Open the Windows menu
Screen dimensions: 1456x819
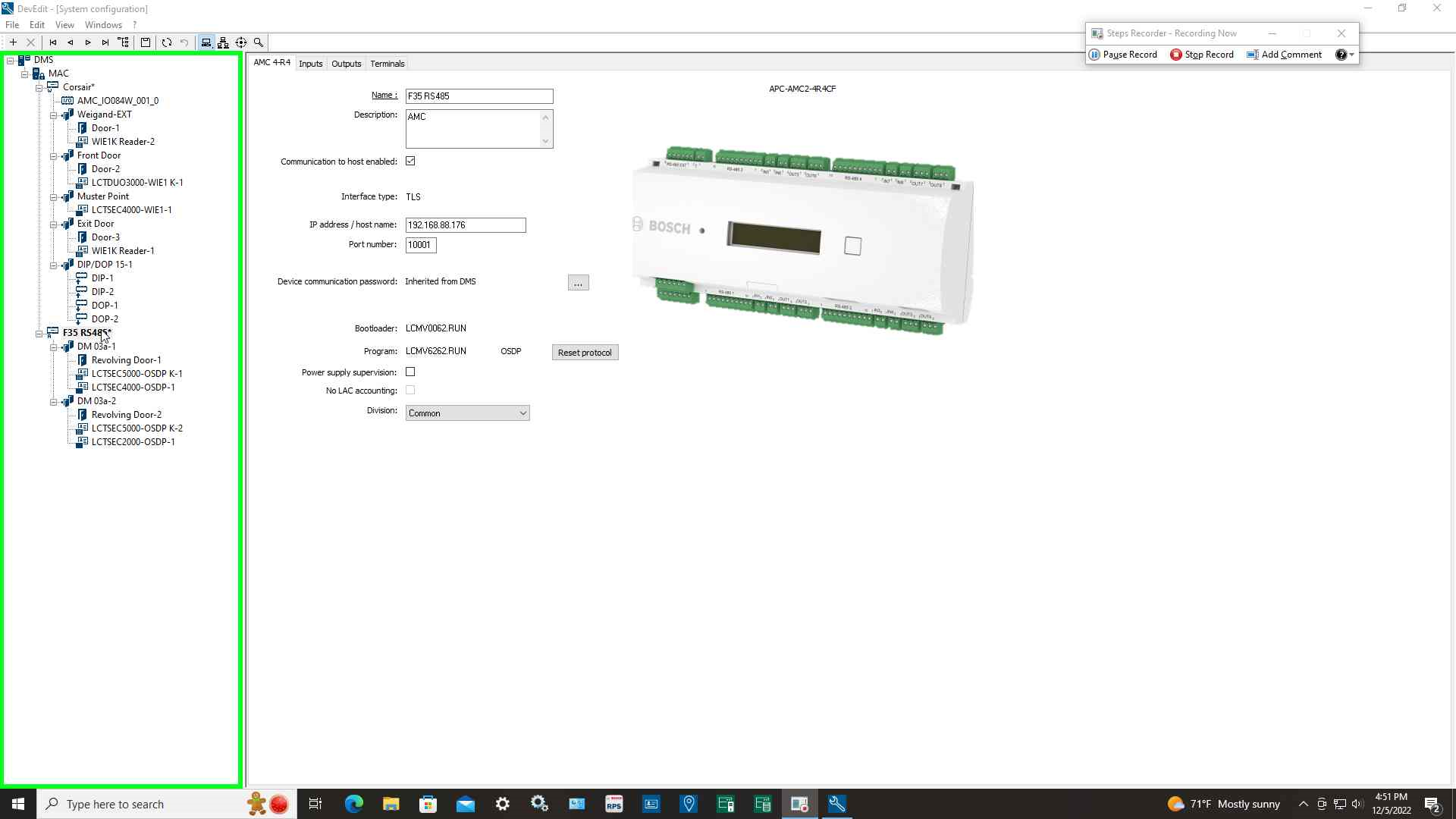pyautogui.click(x=103, y=25)
